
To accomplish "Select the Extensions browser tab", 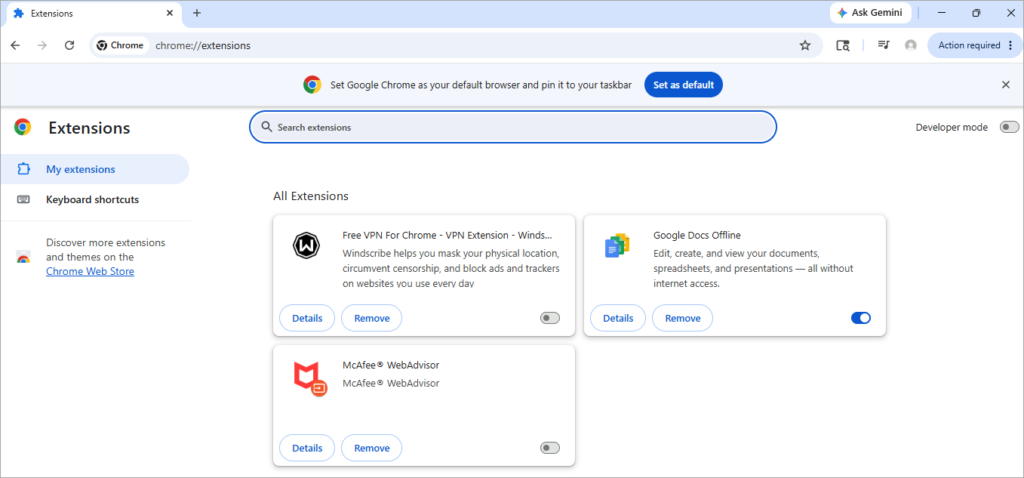I will tap(93, 13).
